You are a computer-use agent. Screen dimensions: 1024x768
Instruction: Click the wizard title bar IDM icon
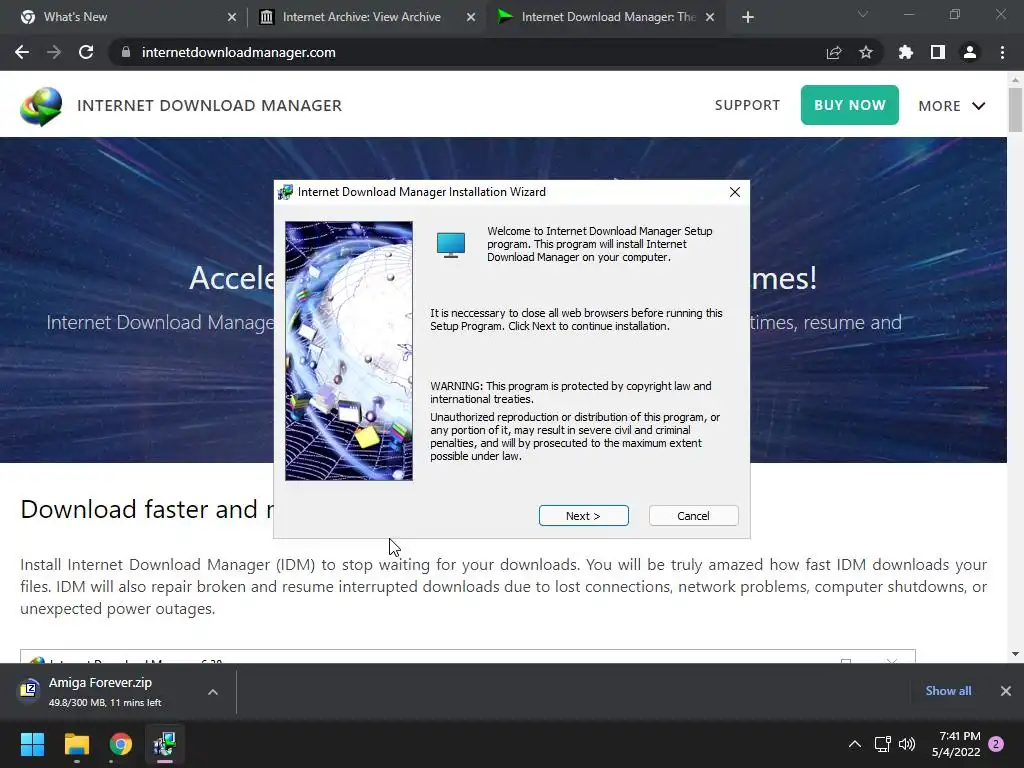pyautogui.click(x=285, y=192)
